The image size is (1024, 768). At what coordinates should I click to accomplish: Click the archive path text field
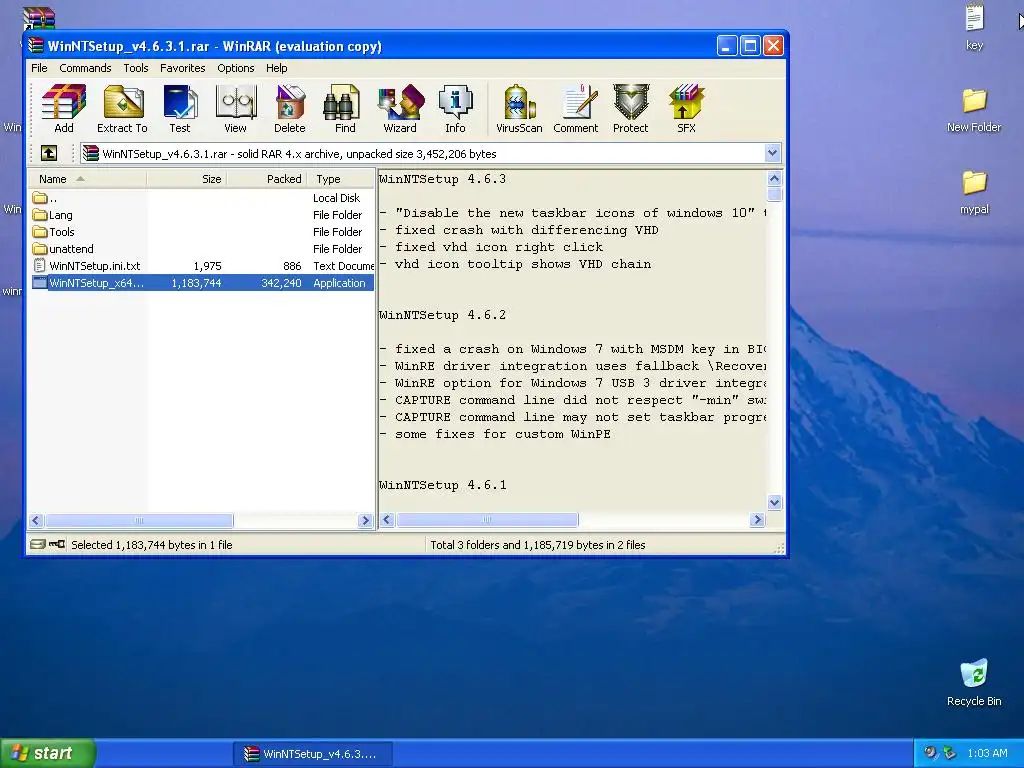423,153
